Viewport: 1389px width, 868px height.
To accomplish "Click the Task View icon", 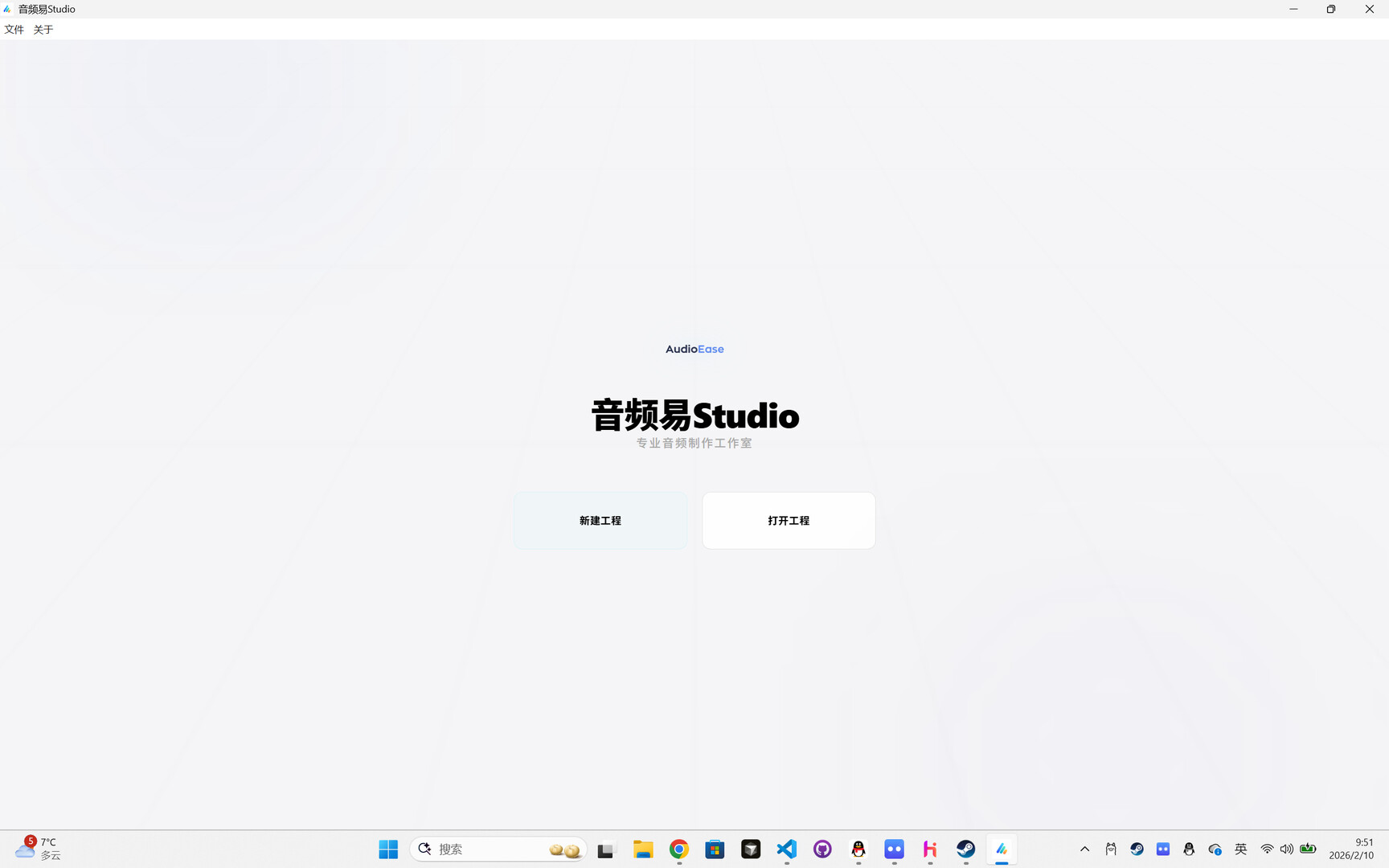I will pyautogui.click(x=605, y=849).
